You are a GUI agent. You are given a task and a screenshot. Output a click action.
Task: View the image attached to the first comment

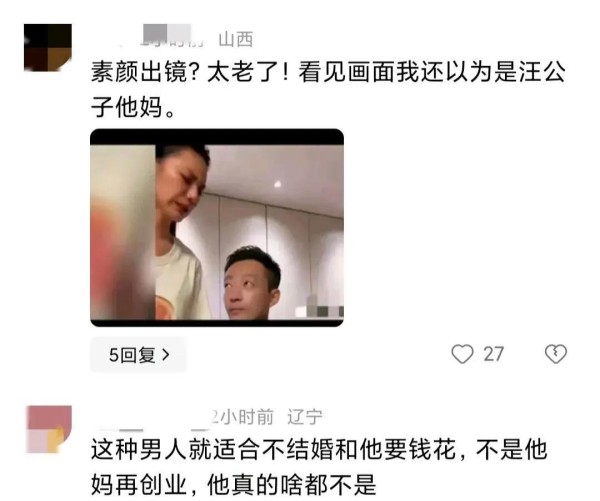[x=217, y=228]
